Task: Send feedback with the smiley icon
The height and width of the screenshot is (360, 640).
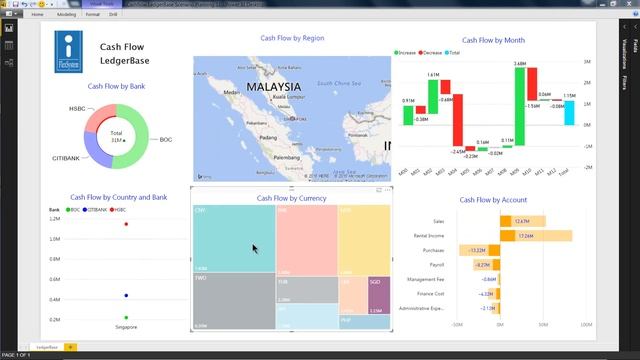Action: [x=42, y=4]
